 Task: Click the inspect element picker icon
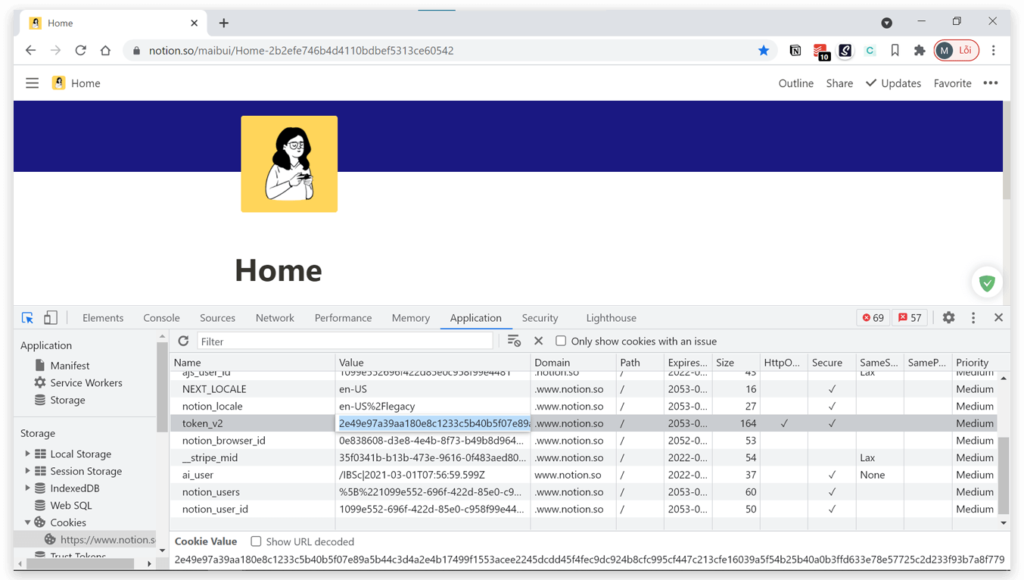pos(28,318)
